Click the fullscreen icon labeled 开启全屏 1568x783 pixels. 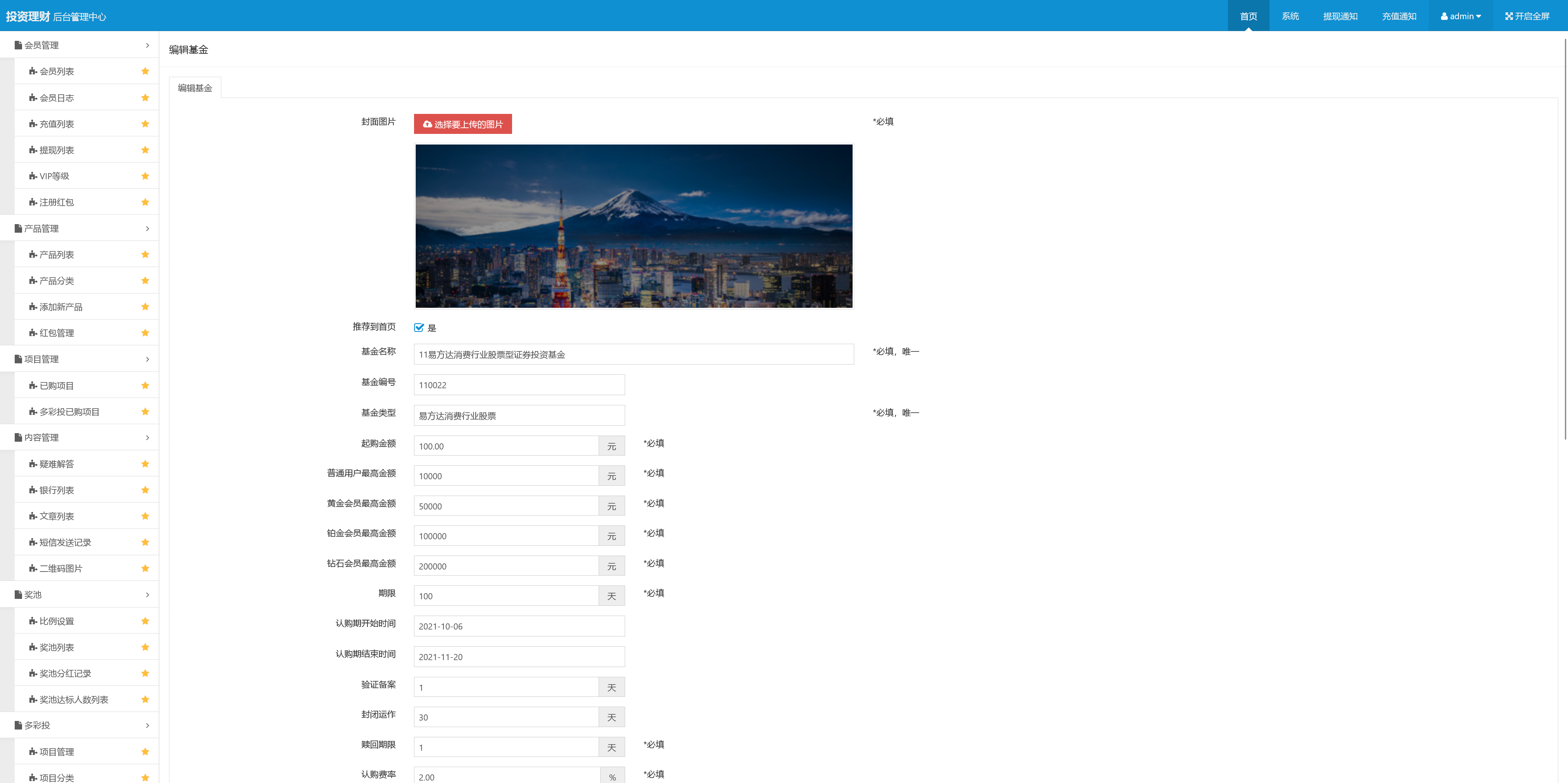(1509, 16)
